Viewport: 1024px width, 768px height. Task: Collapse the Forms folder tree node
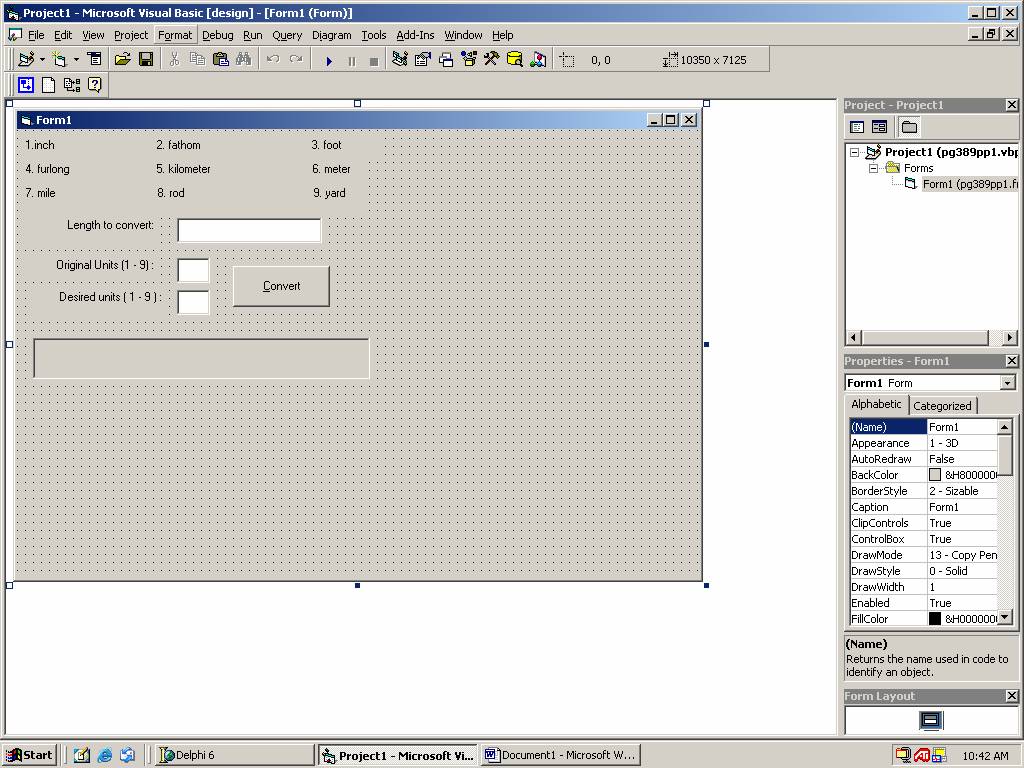click(873, 168)
